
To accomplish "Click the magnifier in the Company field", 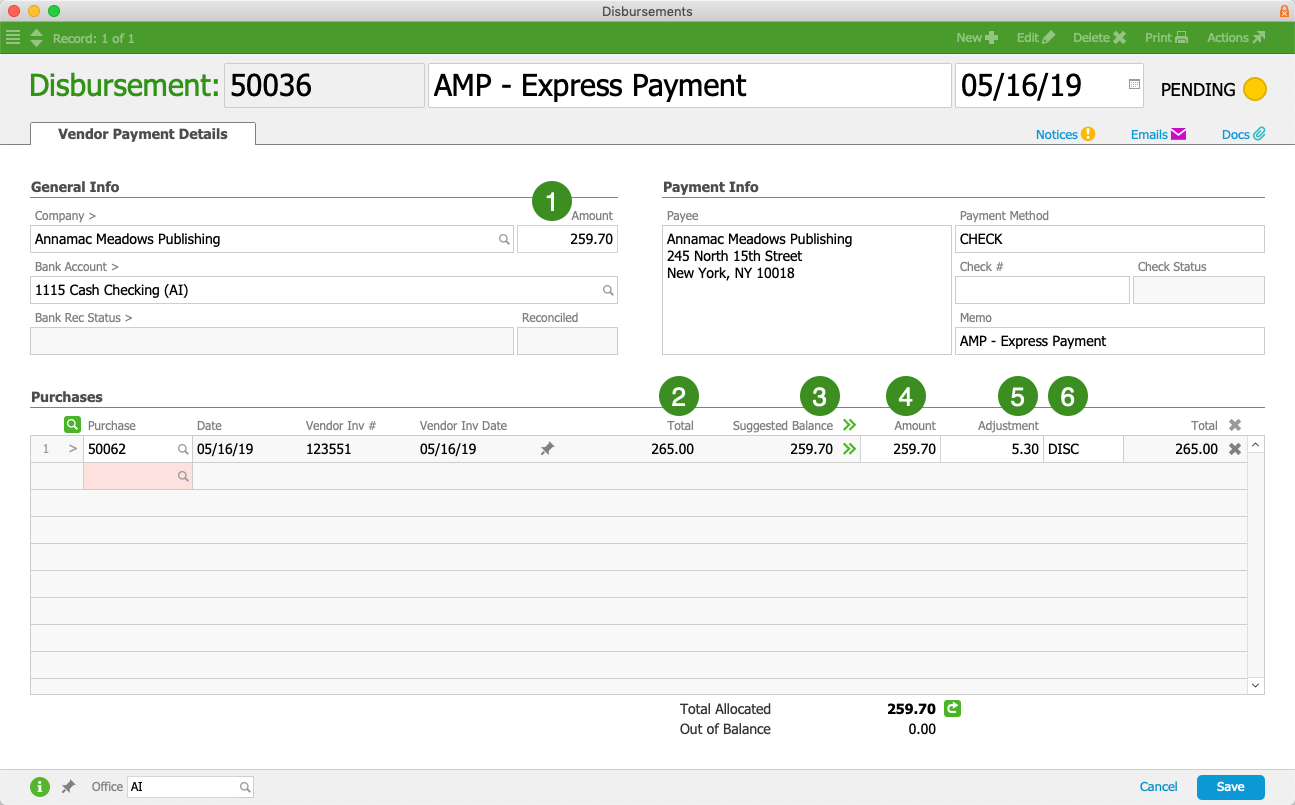I will (505, 240).
